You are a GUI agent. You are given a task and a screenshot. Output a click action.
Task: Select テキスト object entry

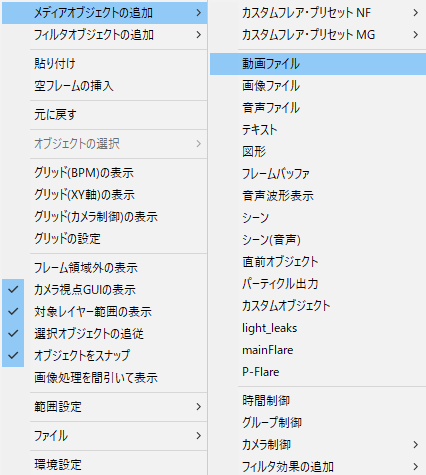click(318, 130)
